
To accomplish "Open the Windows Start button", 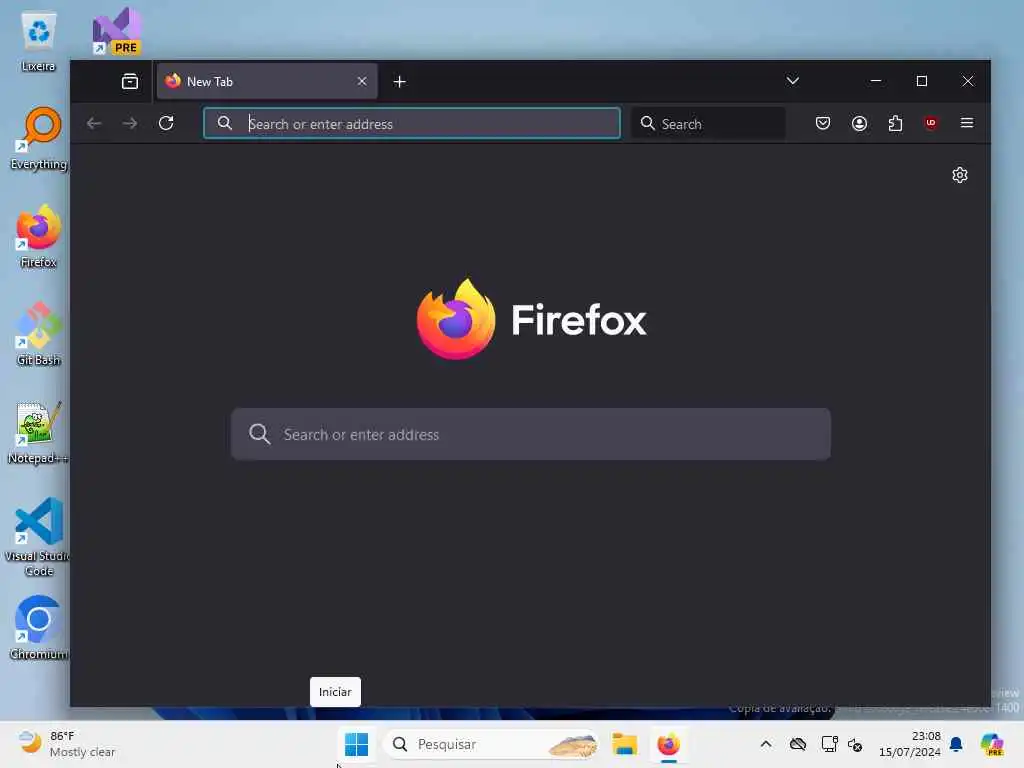I will pos(357,744).
